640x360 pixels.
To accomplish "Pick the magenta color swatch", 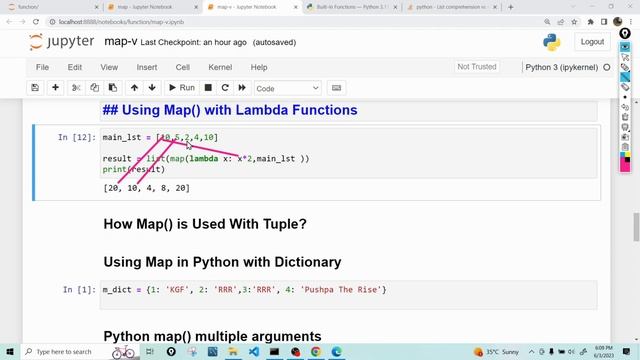I will click(625, 166).
